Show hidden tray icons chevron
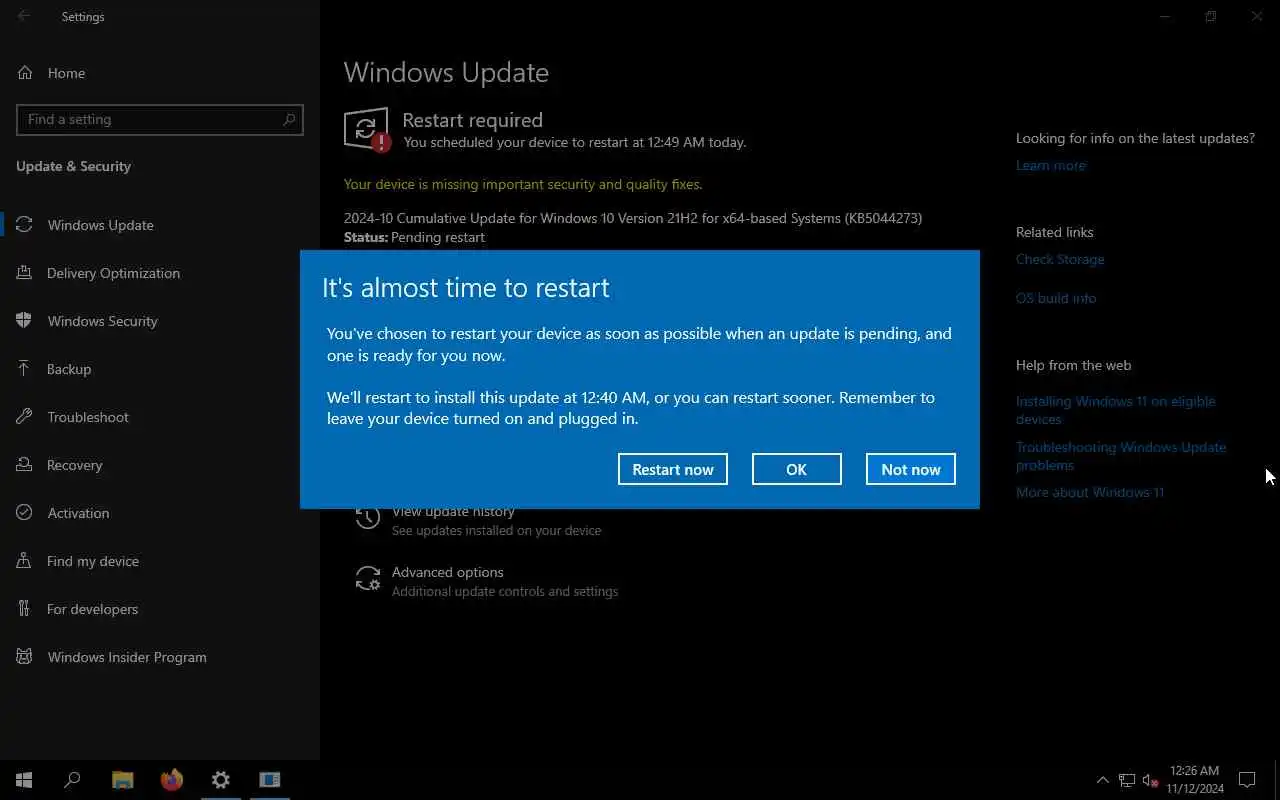The image size is (1280, 800). pos(1102,780)
